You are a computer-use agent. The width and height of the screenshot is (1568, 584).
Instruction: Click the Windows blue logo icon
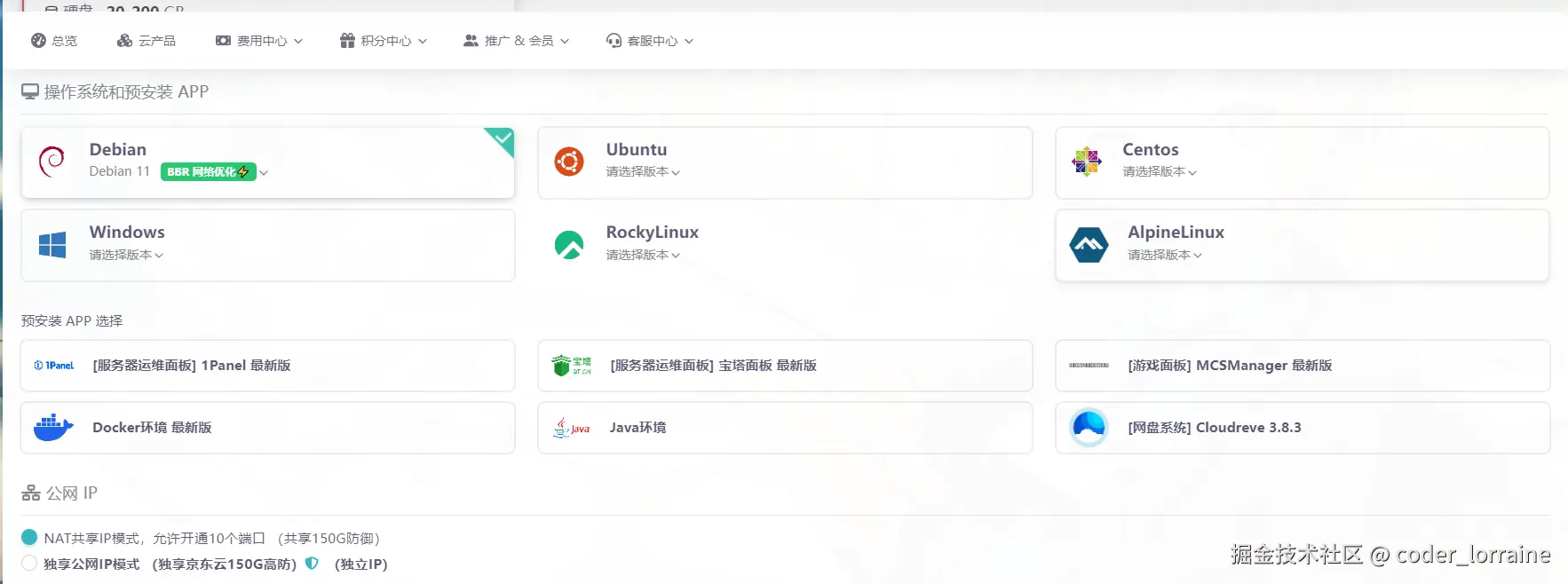52,244
